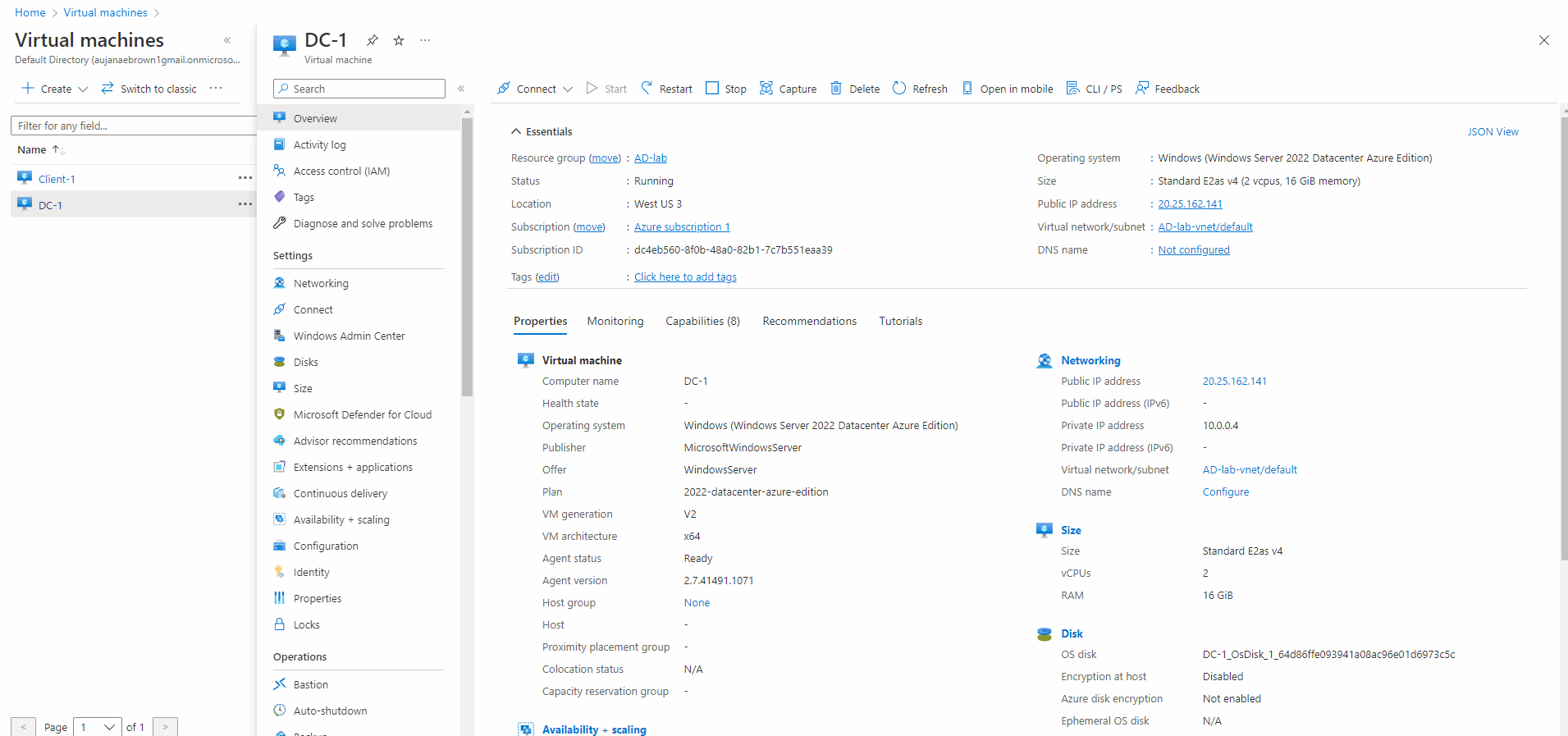
Task: Switch to the Tutorials tab
Action: [x=901, y=321]
